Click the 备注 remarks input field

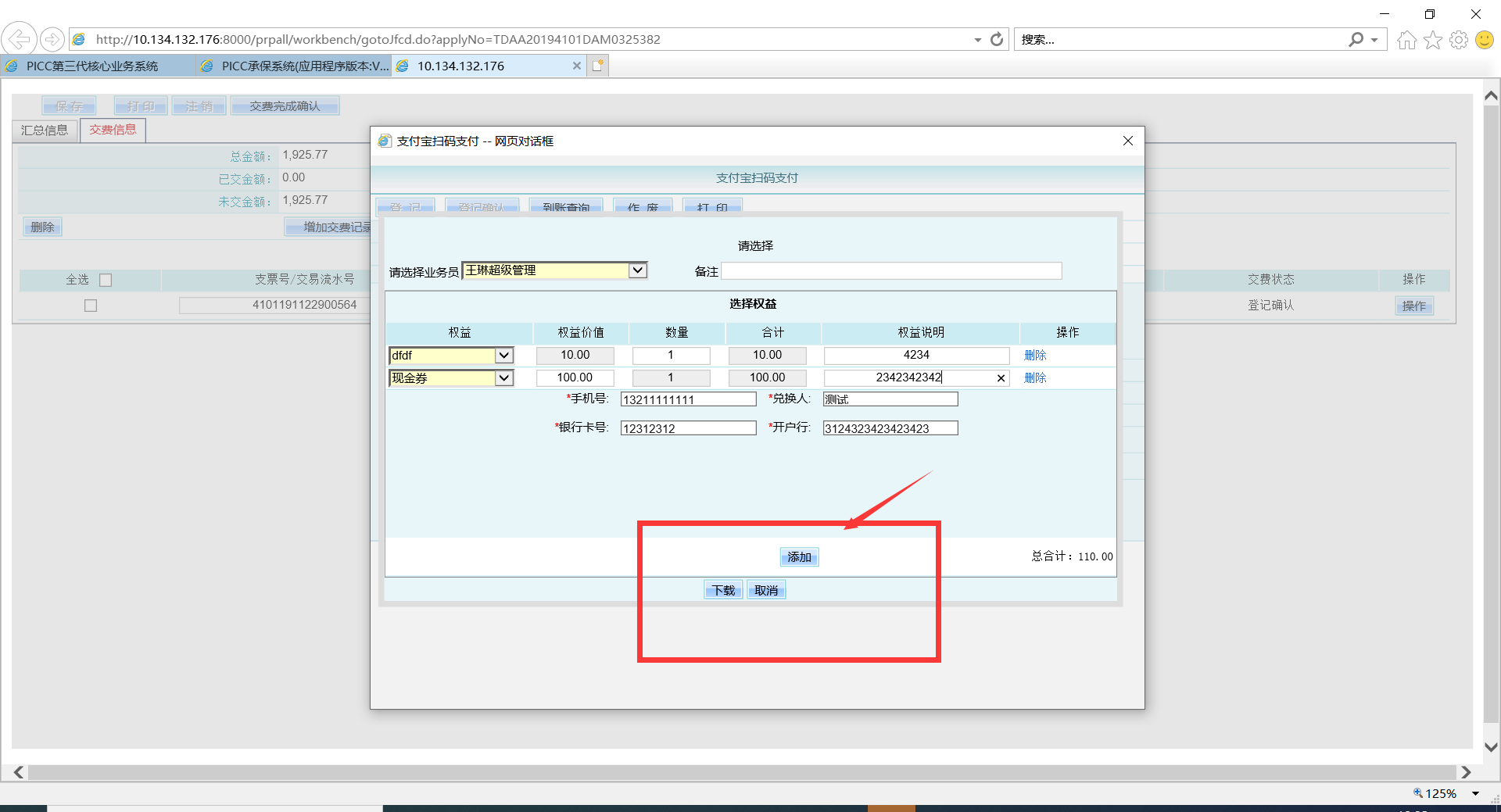[891, 271]
